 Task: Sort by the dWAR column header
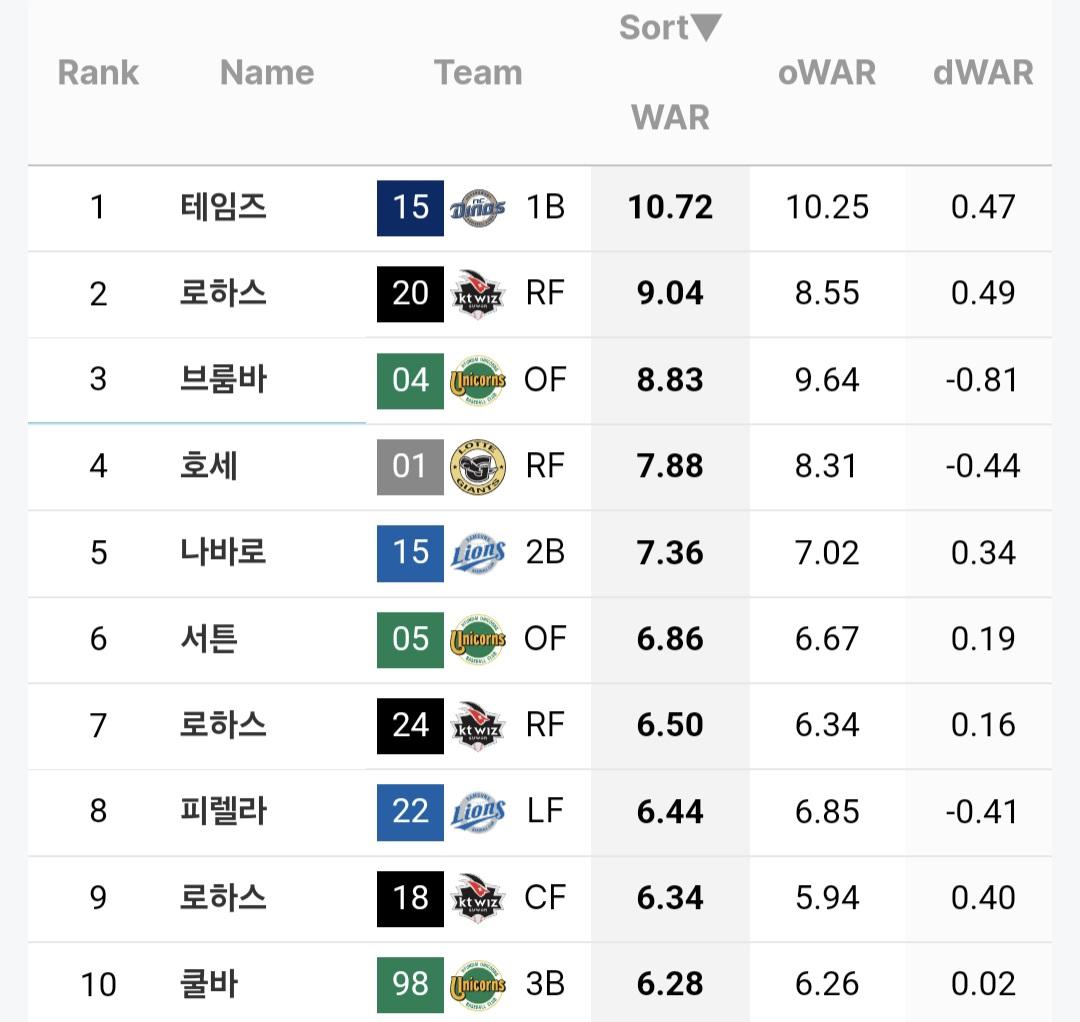click(x=982, y=72)
